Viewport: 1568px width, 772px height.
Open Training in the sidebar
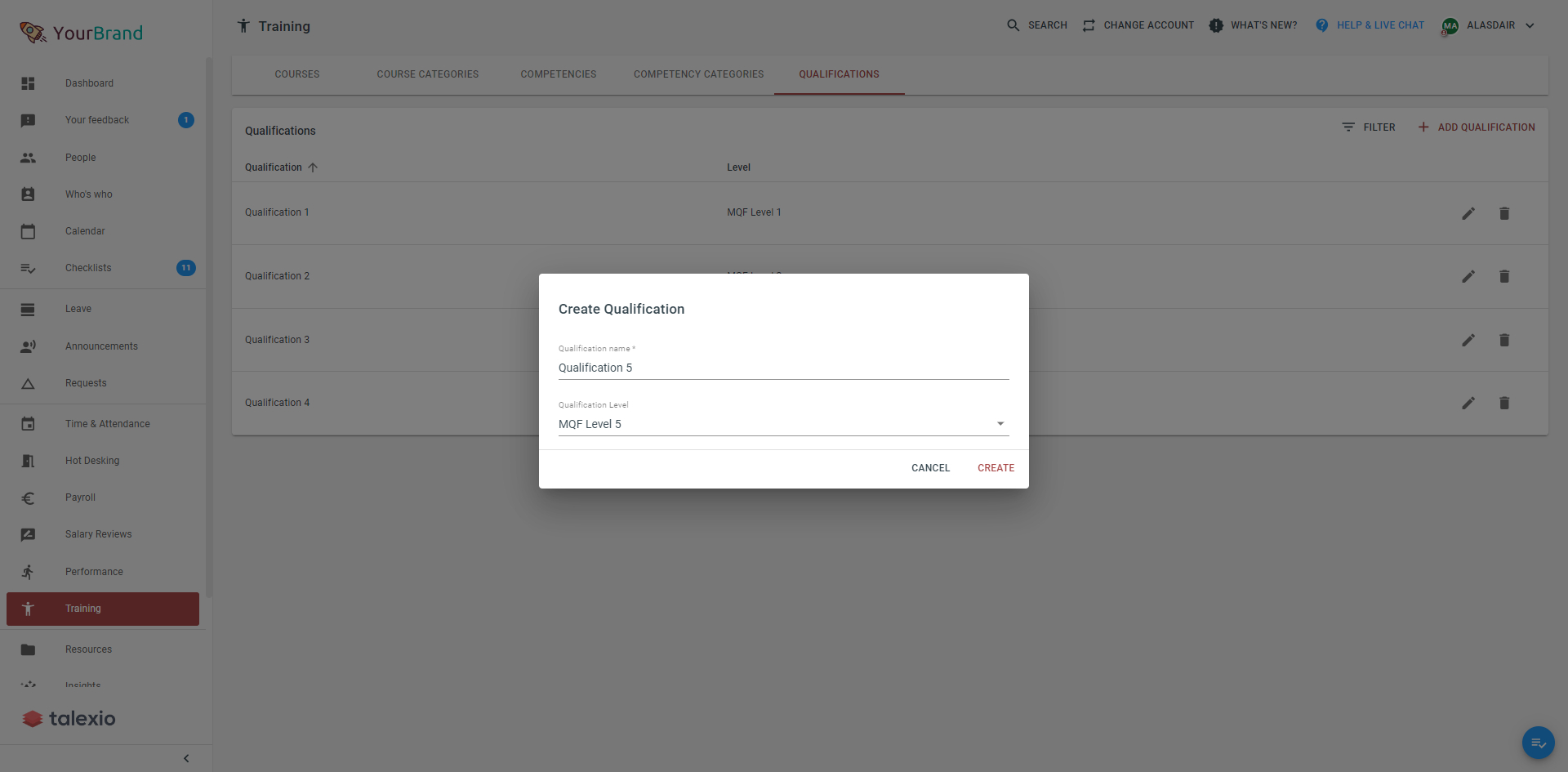tap(103, 609)
